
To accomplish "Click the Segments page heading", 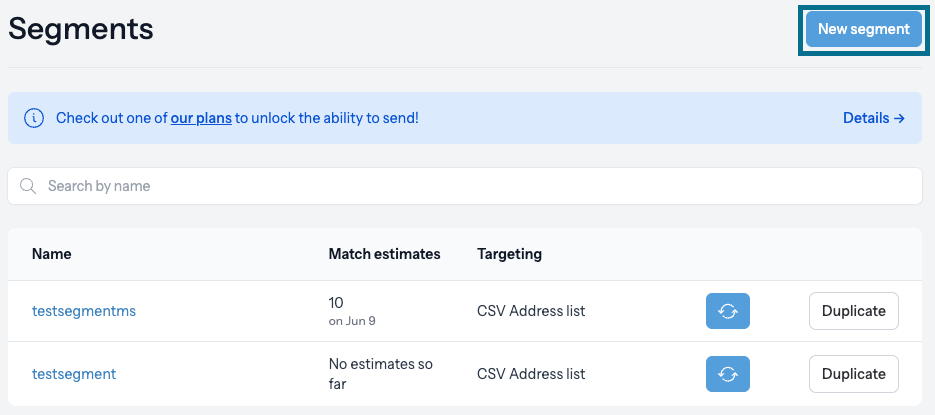I will pyautogui.click(x=81, y=29).
